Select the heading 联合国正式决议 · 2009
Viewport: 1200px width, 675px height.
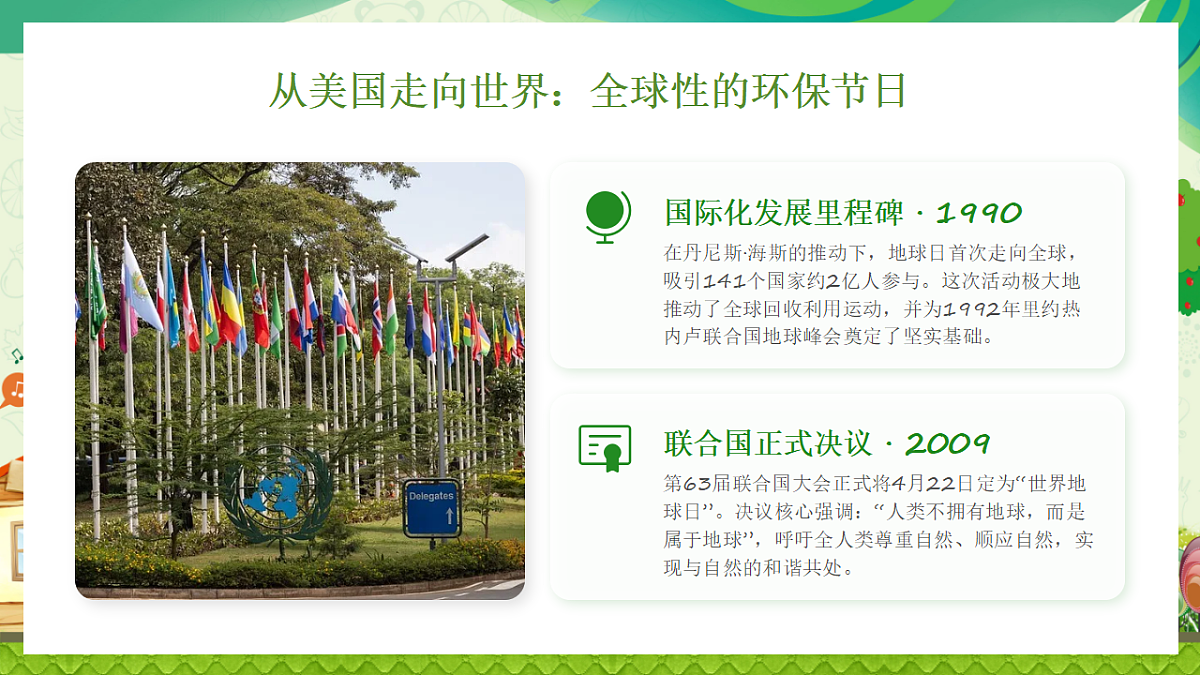coord(827,443)
